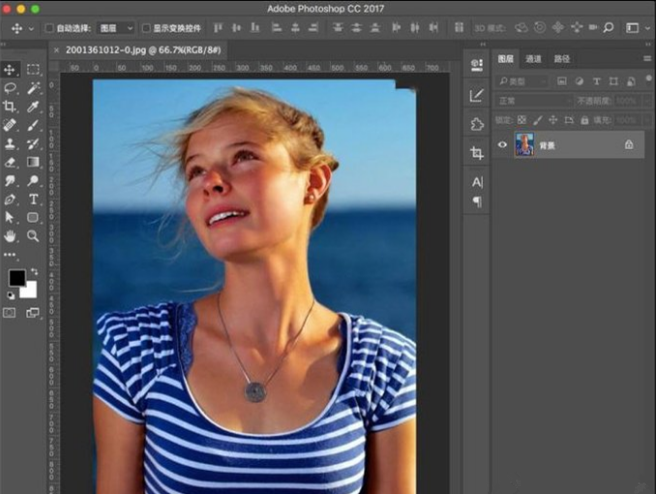Select the Clone Stamp tool
Screen dimensions: 656x494
(10, 143)
